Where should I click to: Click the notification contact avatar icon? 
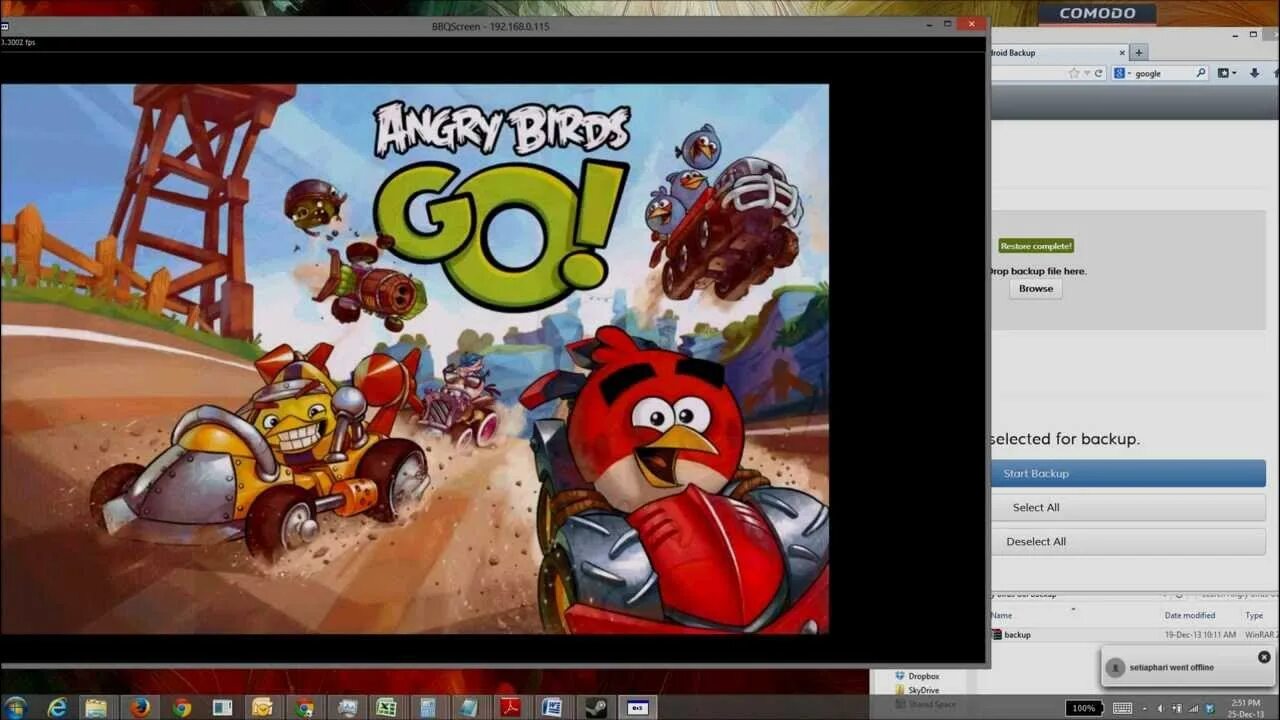coord(1116,667)
